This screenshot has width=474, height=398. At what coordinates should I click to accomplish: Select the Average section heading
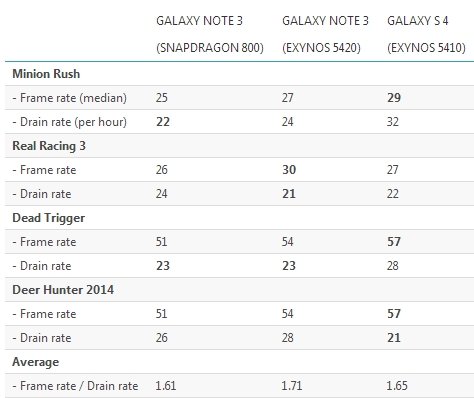click(x=35, y=362)
